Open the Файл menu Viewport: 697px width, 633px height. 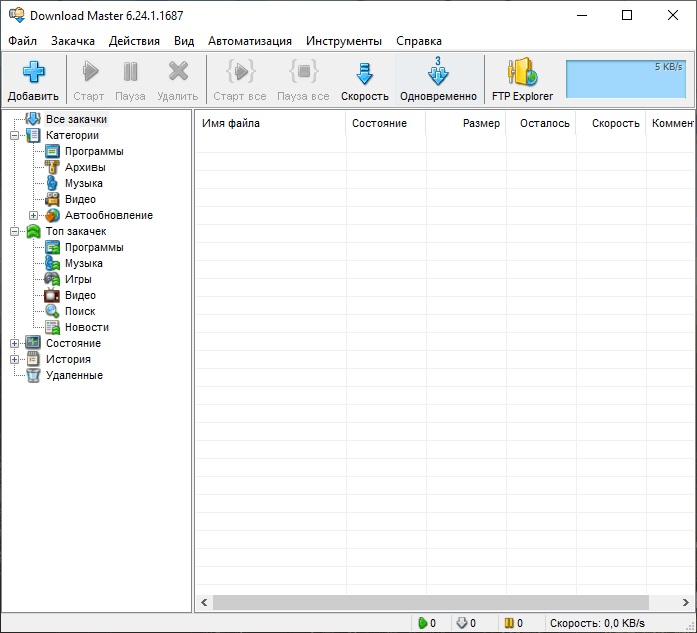pyautogui.click(x=22, y=41)
